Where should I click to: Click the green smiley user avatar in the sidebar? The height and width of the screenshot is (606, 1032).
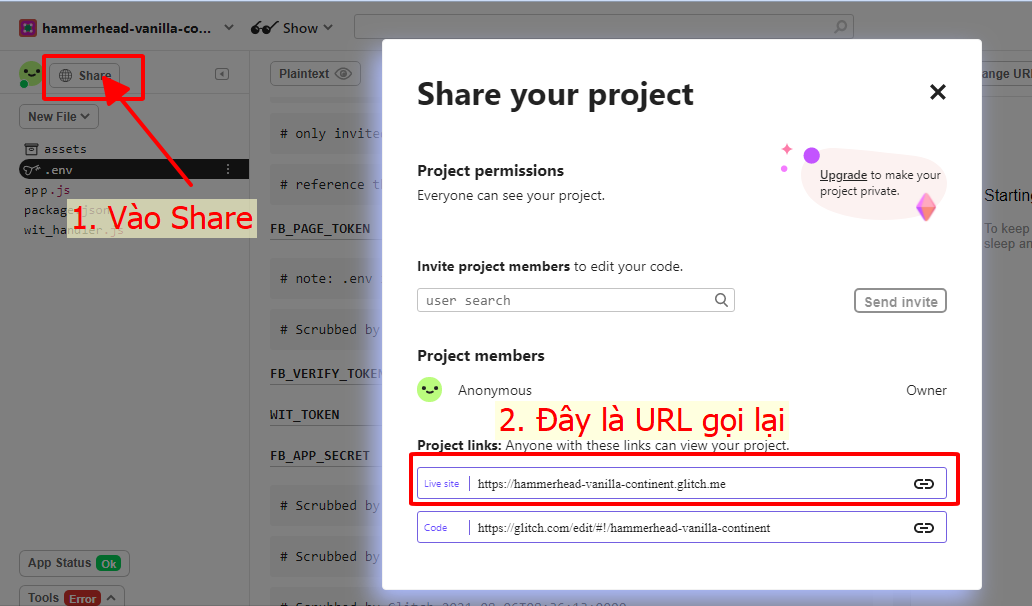pyautogui.click(x=30, y=74)
